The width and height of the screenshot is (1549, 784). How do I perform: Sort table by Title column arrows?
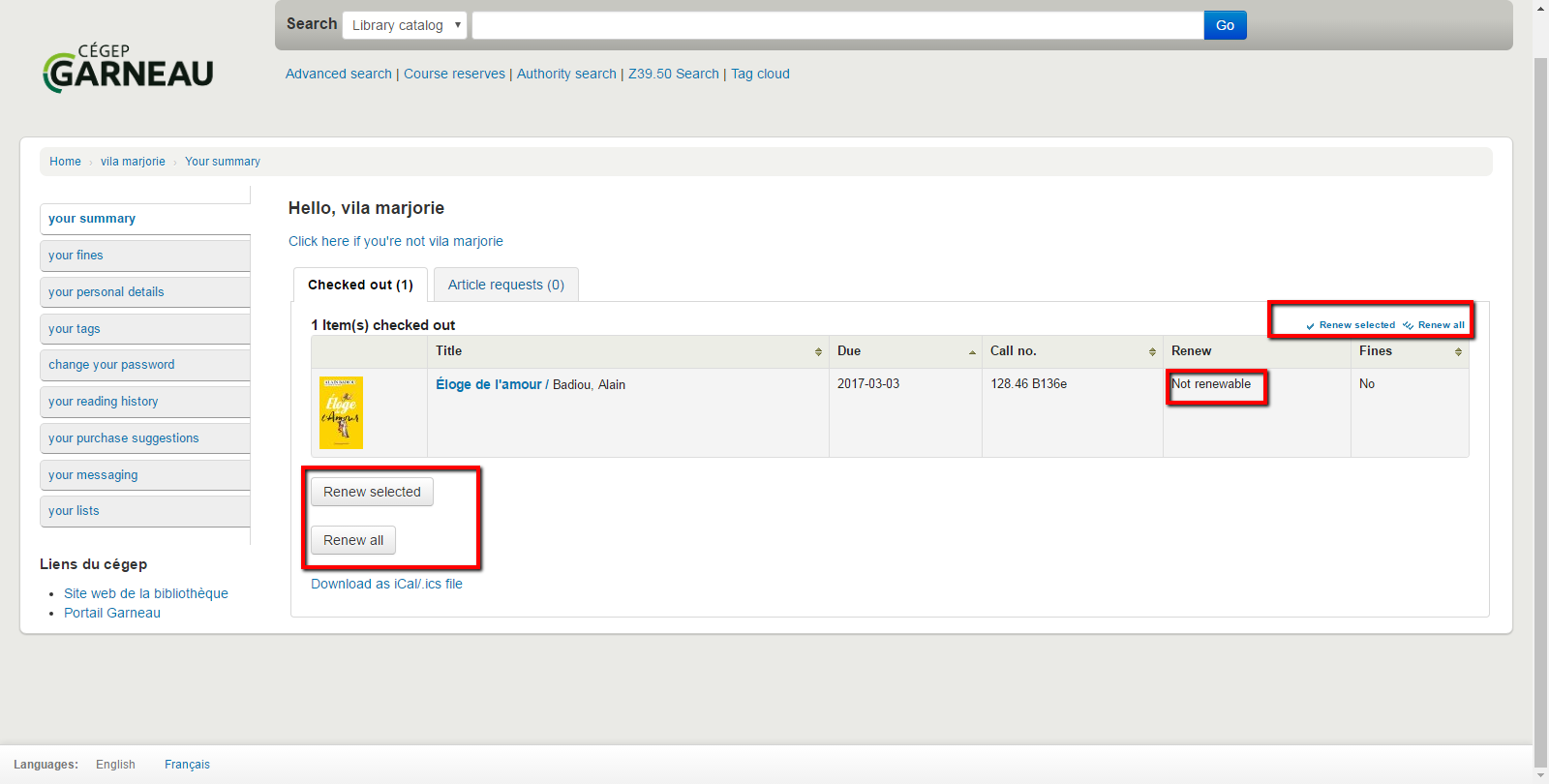[818, 352]
